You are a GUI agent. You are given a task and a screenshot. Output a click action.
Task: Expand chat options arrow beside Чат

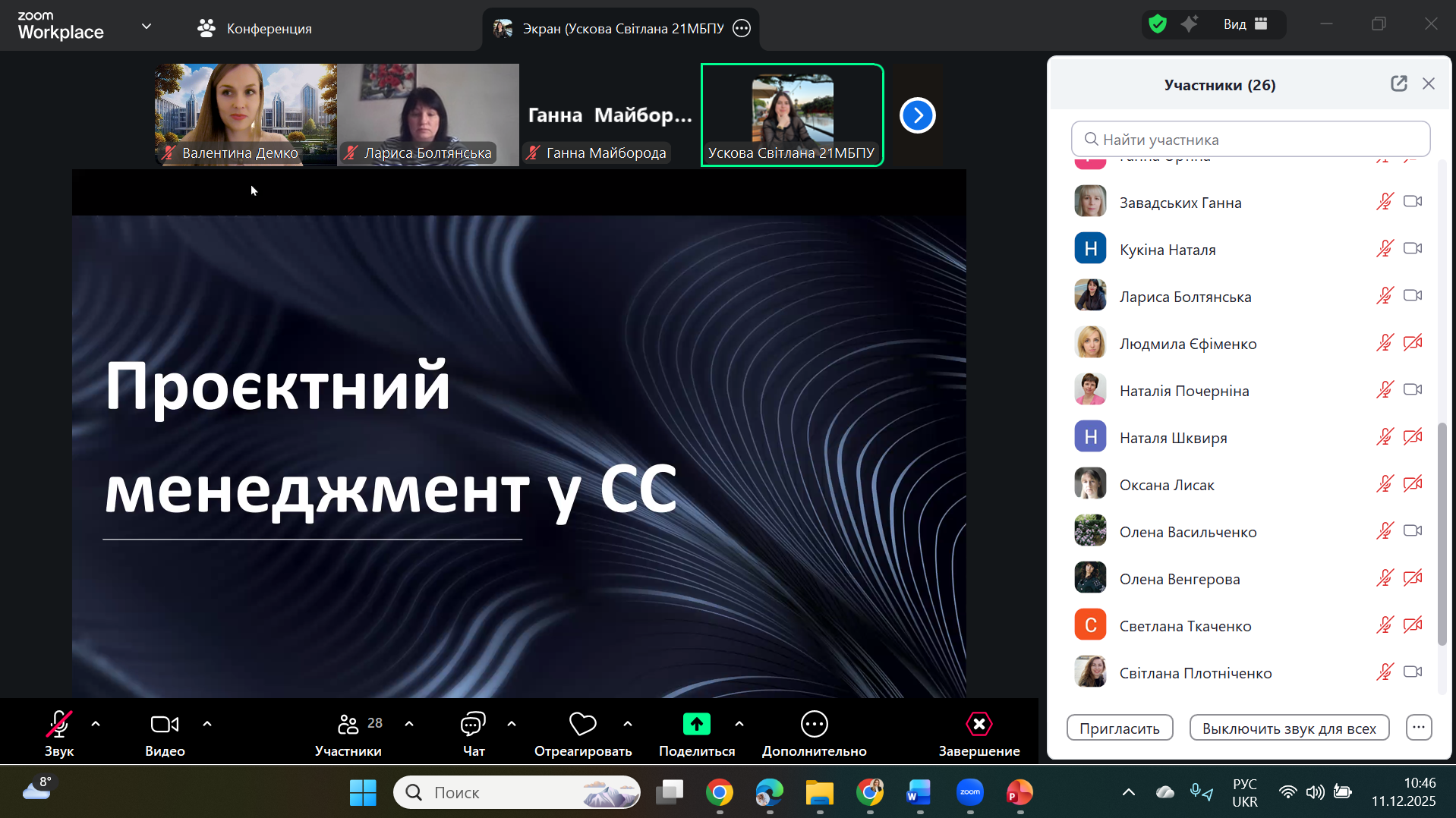tap(512, 724)
